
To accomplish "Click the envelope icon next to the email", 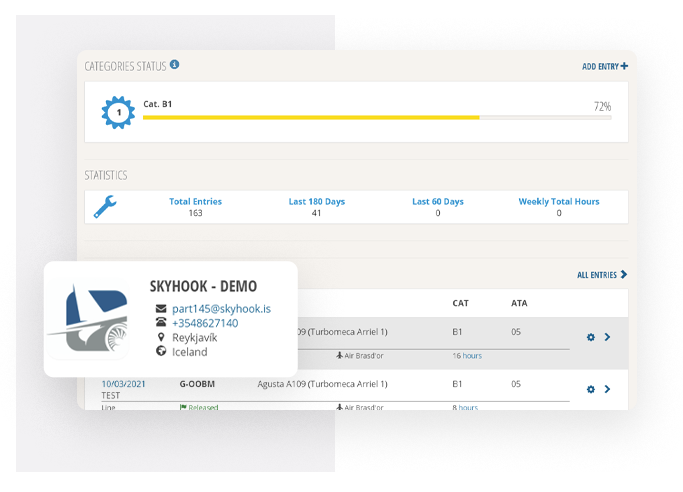I will click(x=161, y=309).
